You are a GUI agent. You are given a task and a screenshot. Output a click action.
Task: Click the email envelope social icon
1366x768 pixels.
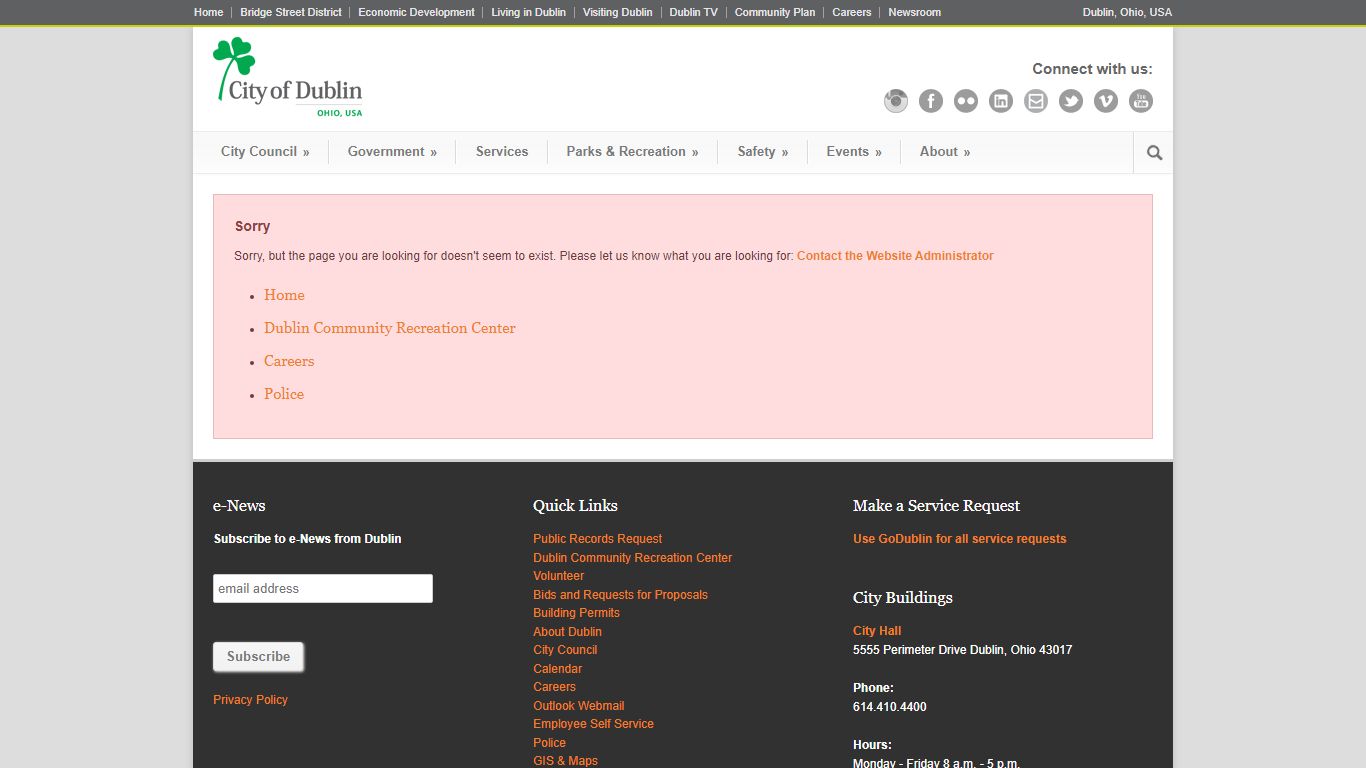[x=1036, y=101]
